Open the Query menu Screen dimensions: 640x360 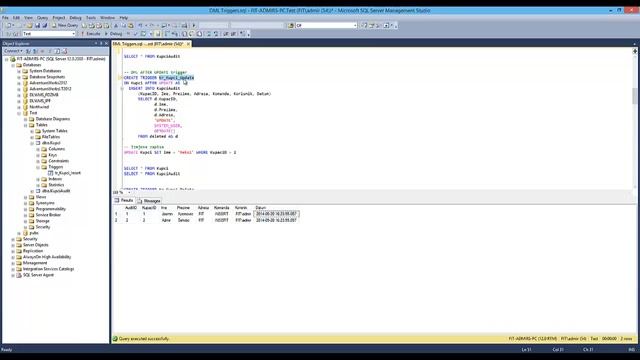(x=42, y=18)
